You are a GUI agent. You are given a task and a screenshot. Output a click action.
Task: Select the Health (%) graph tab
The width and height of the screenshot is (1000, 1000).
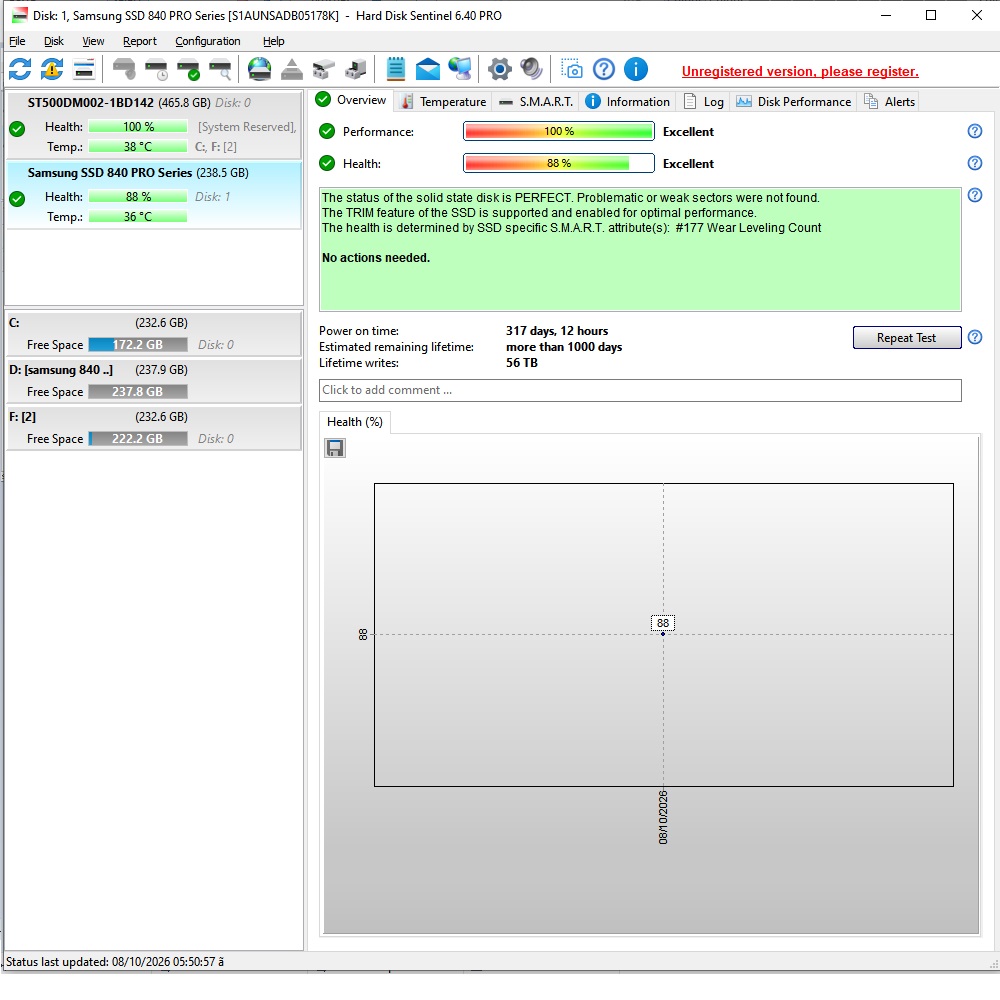(355, 422)
